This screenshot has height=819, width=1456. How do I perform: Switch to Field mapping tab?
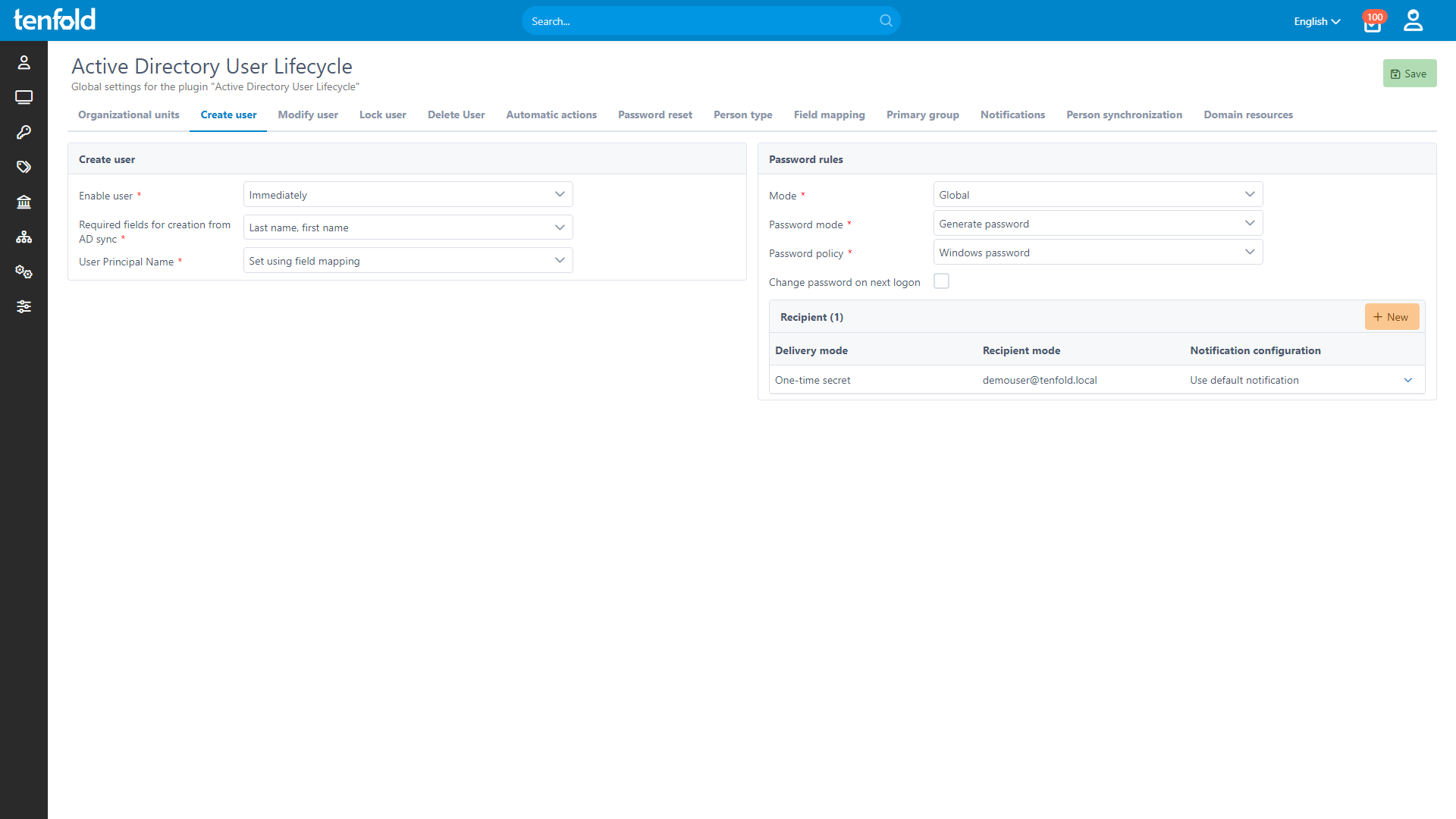830,115
